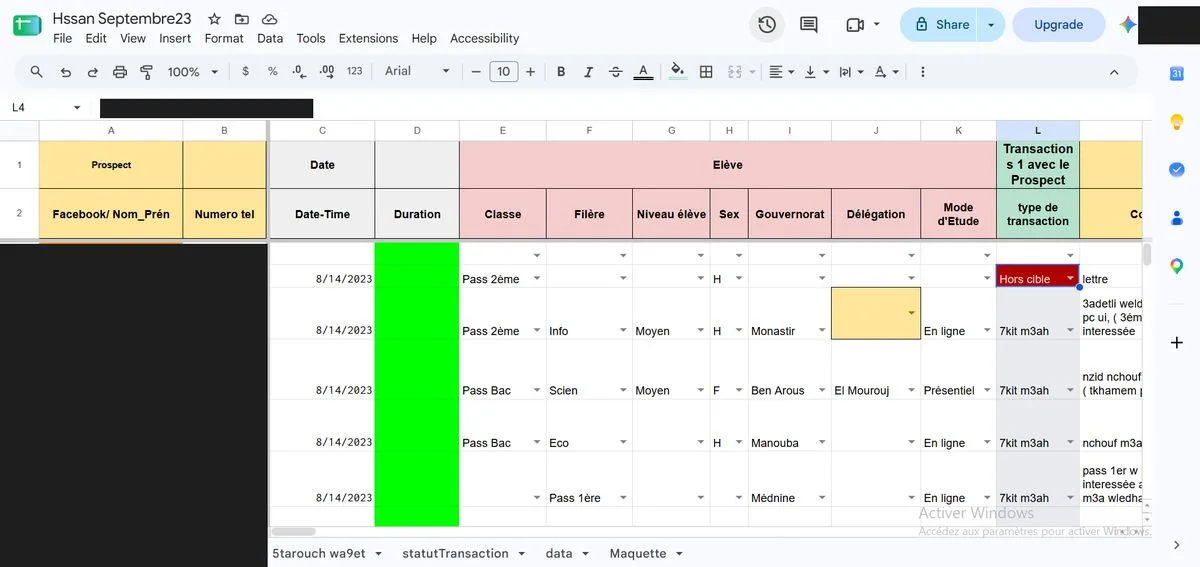Start a Meet call camera icon
The width and height of the screenshot is (1200, 567).
854,25
